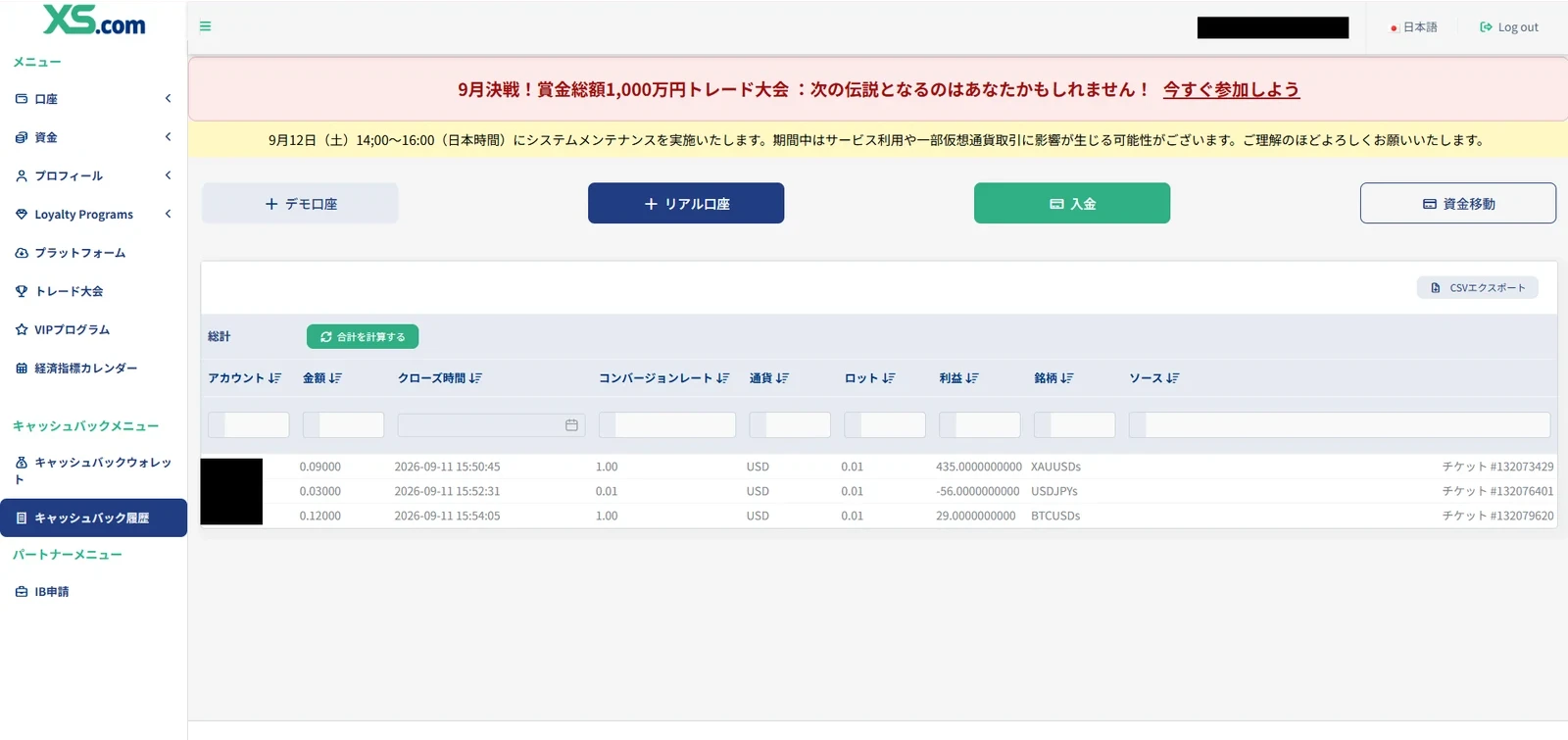Click チケット #132073429 source cell
Screen dimensions: 1568x740
(x=1497, y=467)
